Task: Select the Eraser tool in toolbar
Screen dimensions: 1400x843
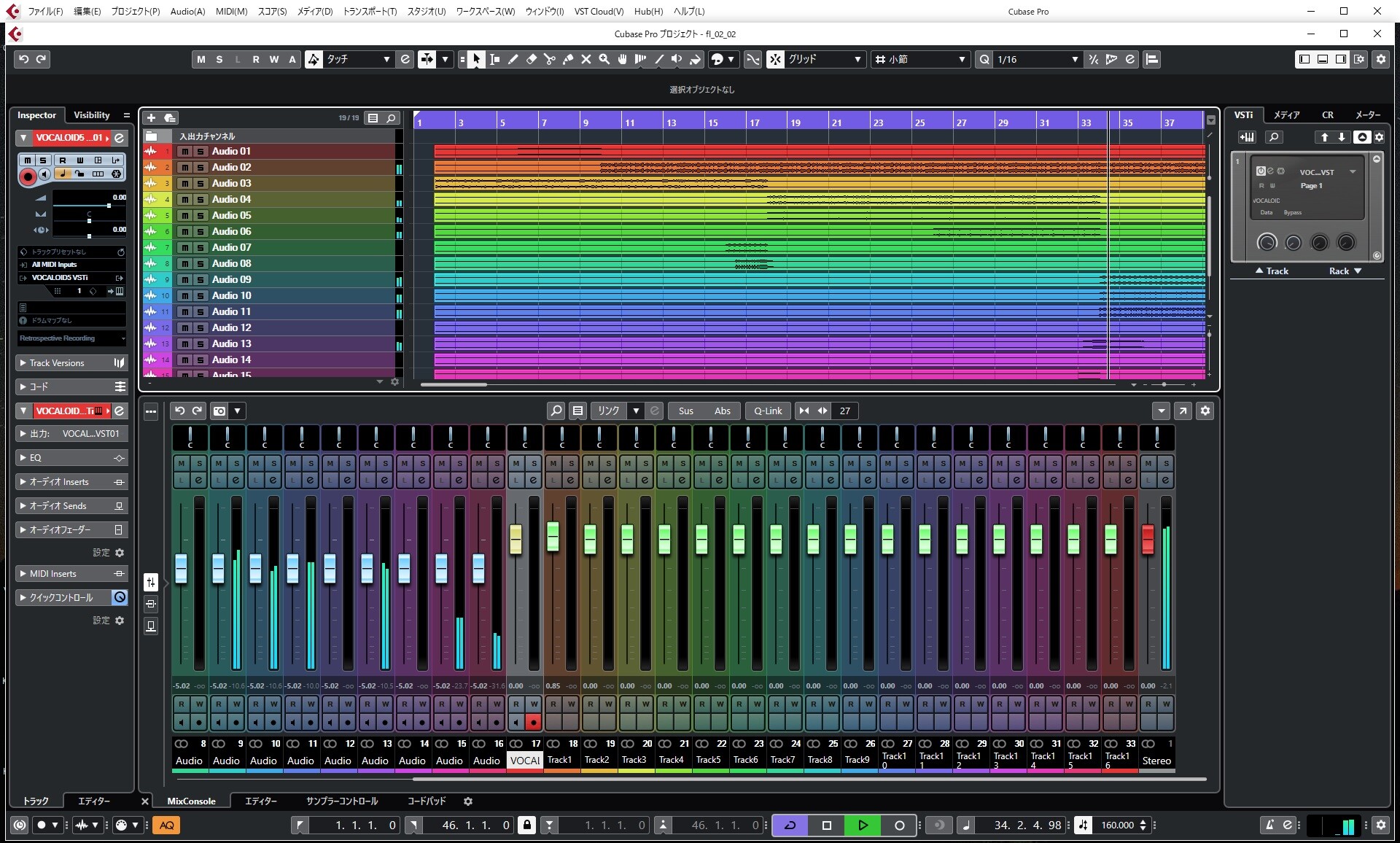Action: coord(532,60)
